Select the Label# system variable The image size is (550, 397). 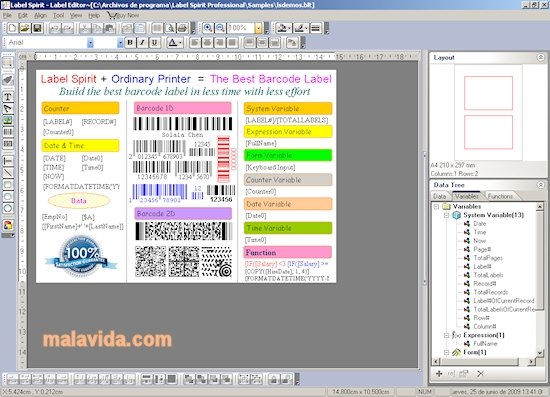tap(482, 267)
